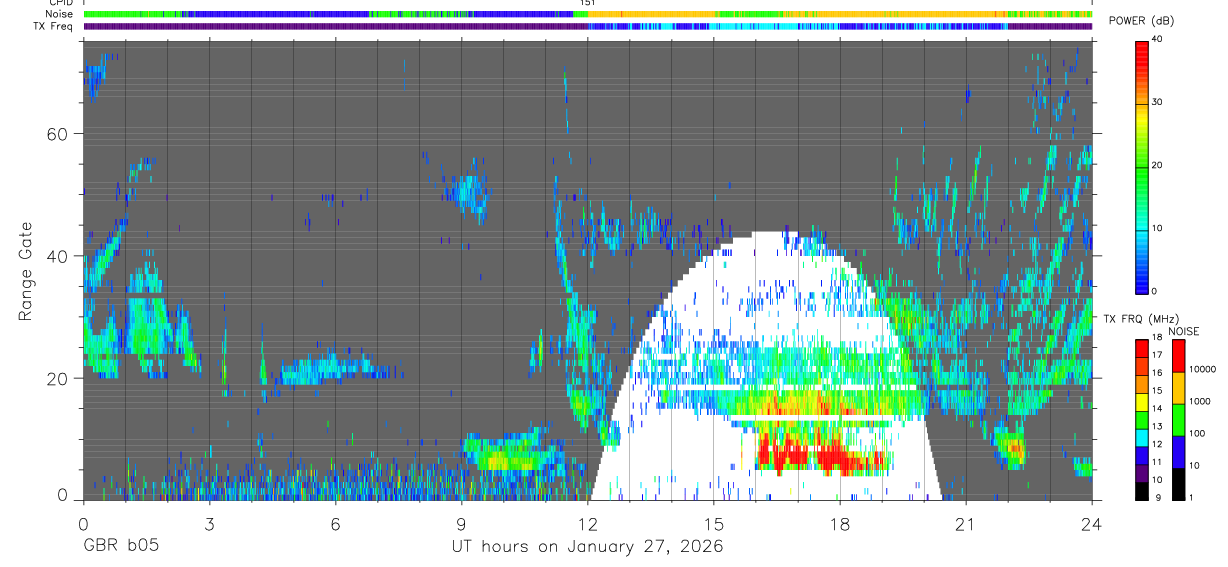The height and width of the screenshot is (567, 1228).
Task: Select the "Range Gate" y-axis label
Action: 25,271
